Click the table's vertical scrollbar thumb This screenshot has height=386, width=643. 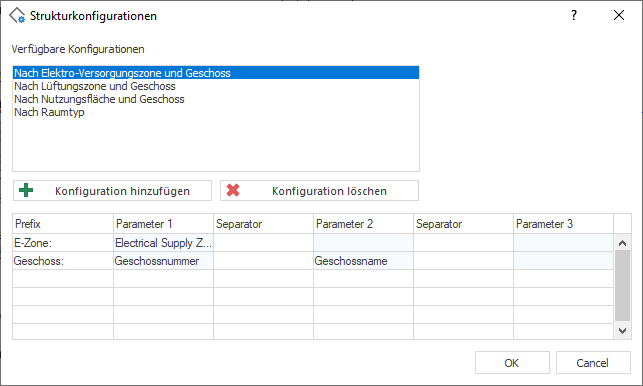click(x=622, y=286)
